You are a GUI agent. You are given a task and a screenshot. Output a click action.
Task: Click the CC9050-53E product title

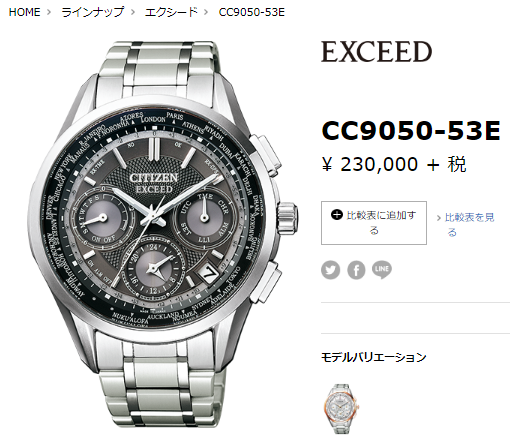tap(411, 131)
